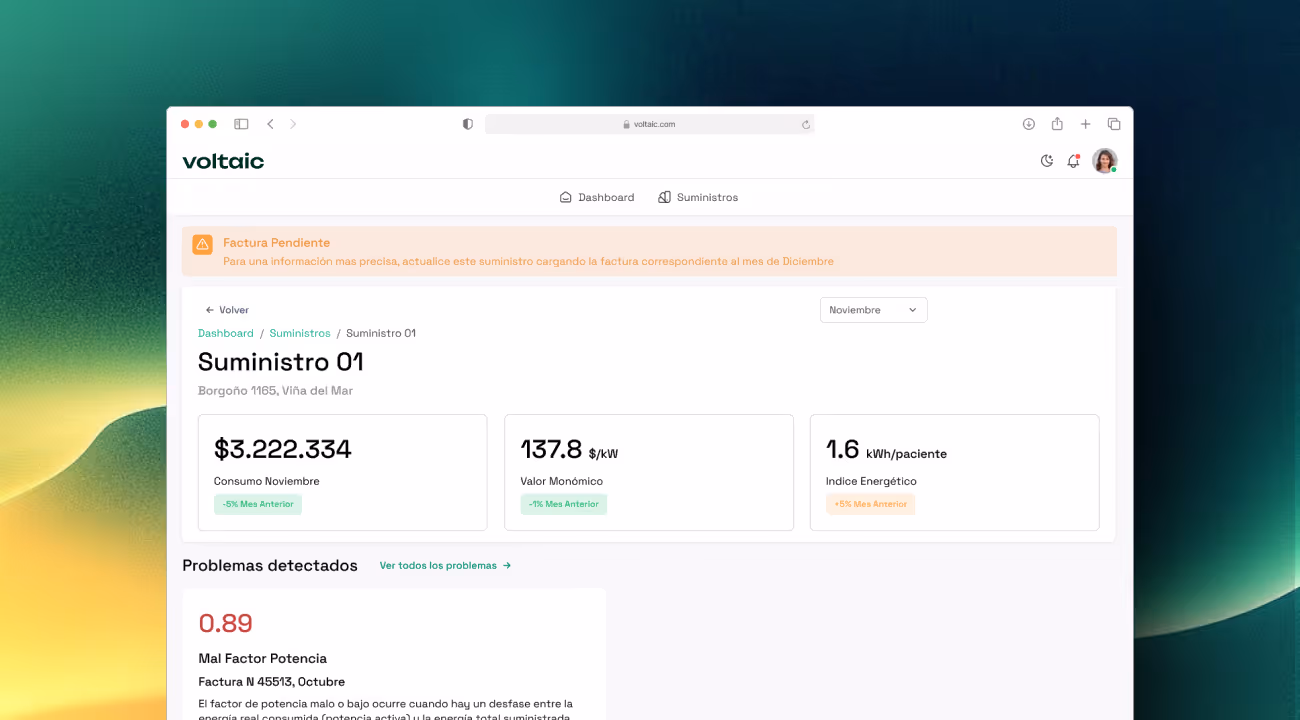Click the Suministro 01 heading
This screenshot has height=720, width=1300.
[x=281, y=361]
